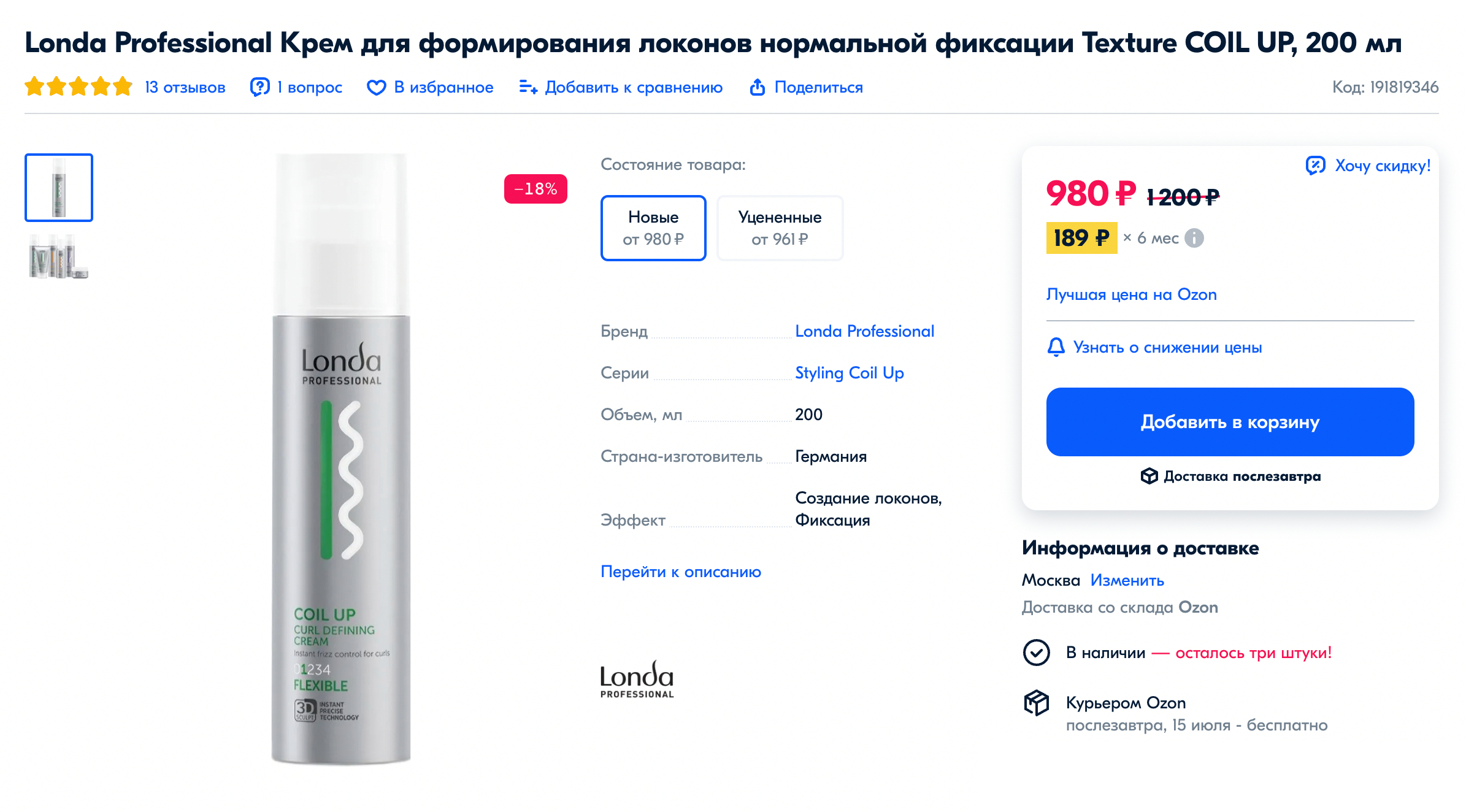Open the Styling Coil Up series link
This screenshot has height=812, width=1466.
849,373
